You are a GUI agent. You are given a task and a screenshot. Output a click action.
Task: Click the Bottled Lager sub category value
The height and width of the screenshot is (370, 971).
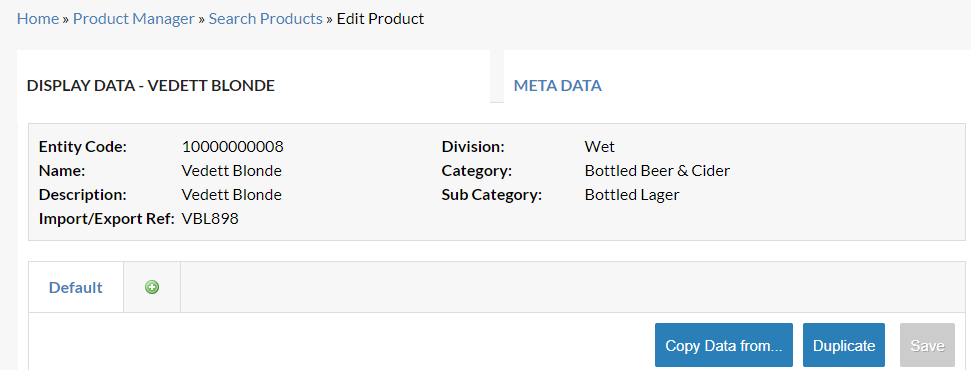pyautogui.click(x=632, y=195)
